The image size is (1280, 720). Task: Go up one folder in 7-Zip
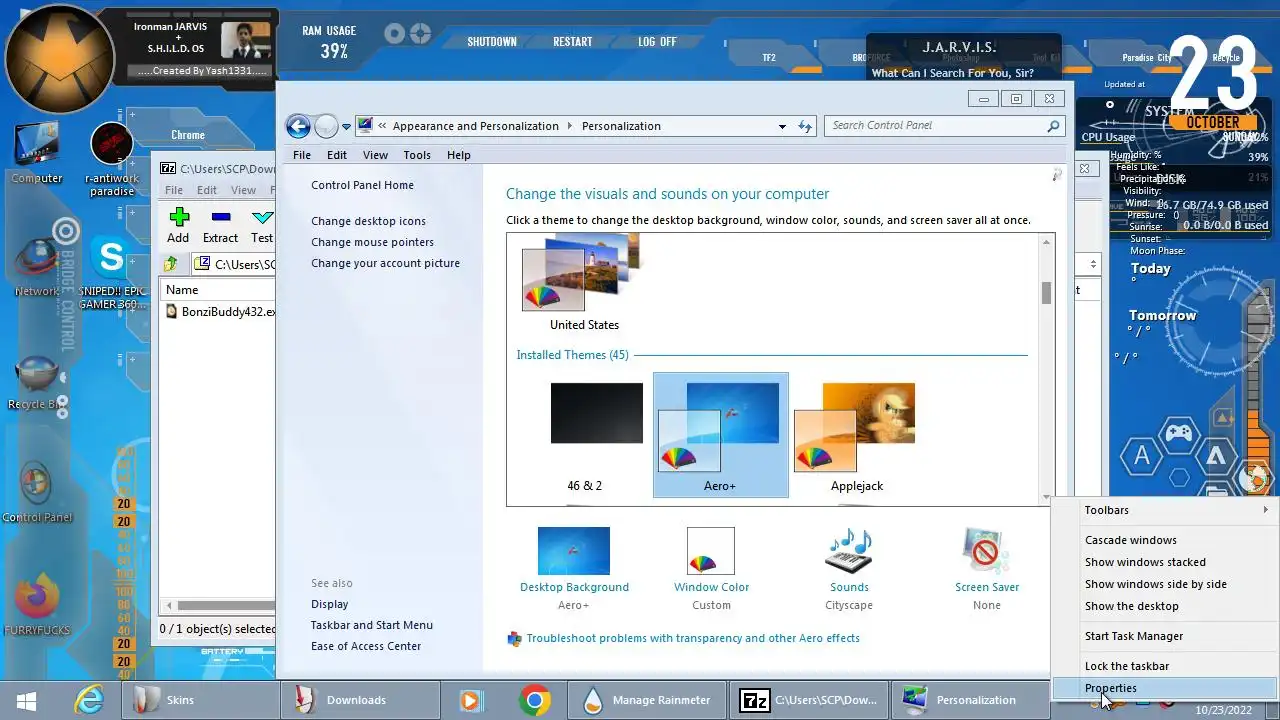[x=171, y=264]
